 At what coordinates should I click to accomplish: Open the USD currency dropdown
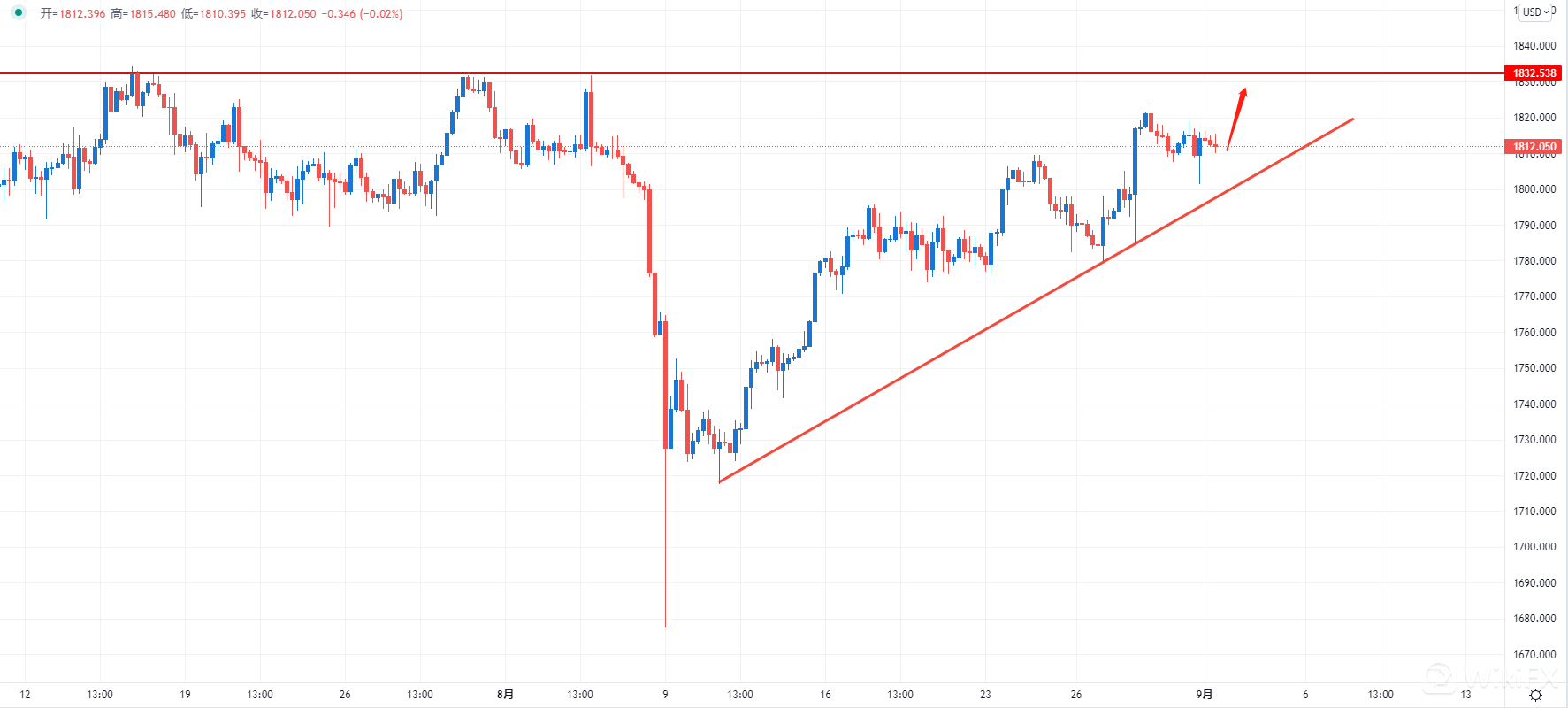click(1535, 12)
